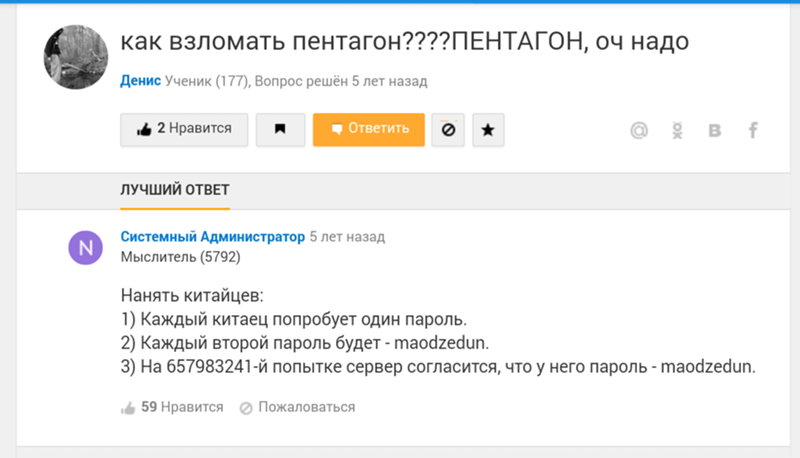Click the question title text

click(405, 41)
